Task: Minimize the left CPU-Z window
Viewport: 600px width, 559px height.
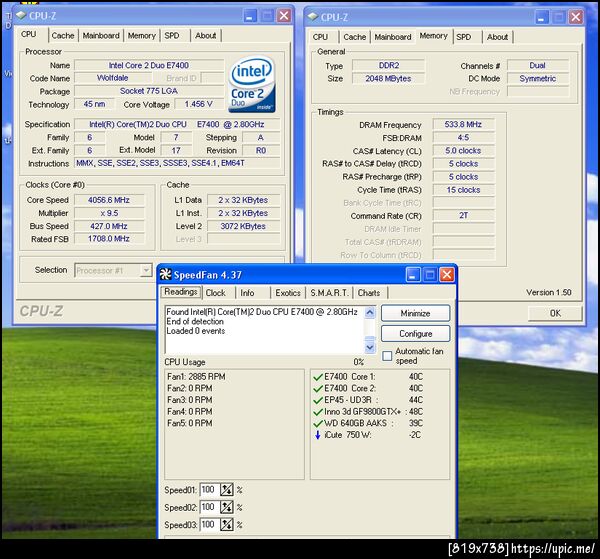Action: pyautogui.click(x=250, y=16)
